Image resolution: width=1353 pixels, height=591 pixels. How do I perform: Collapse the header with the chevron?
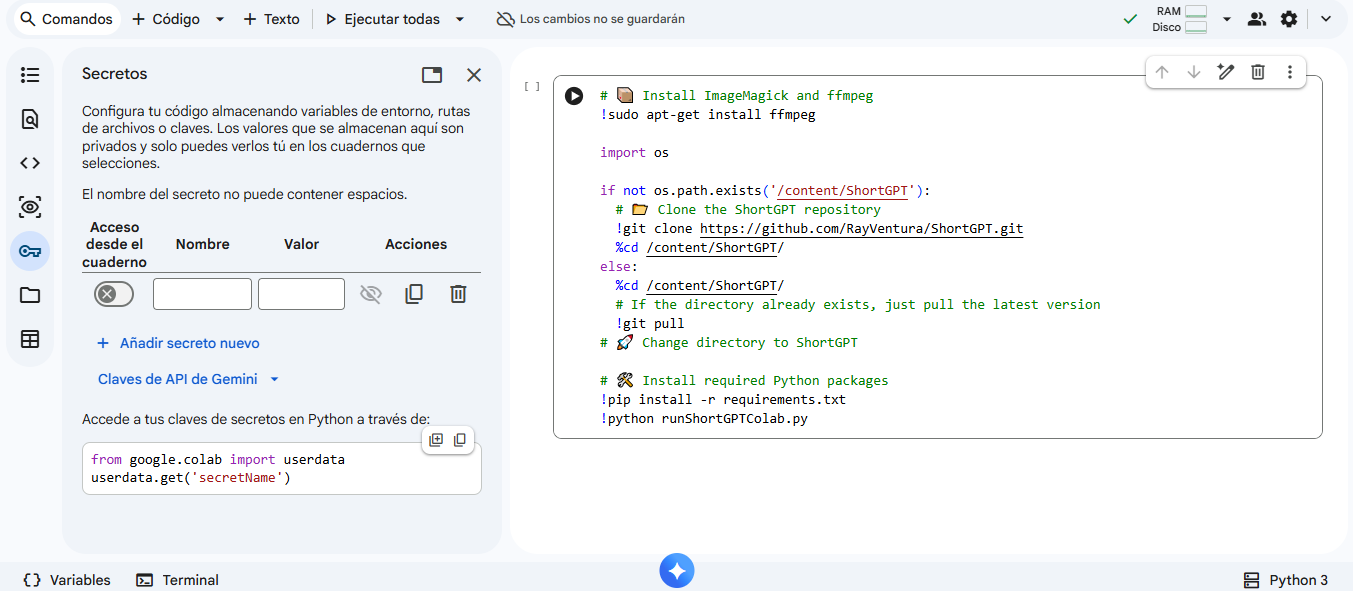click(x=1326, y=19)
